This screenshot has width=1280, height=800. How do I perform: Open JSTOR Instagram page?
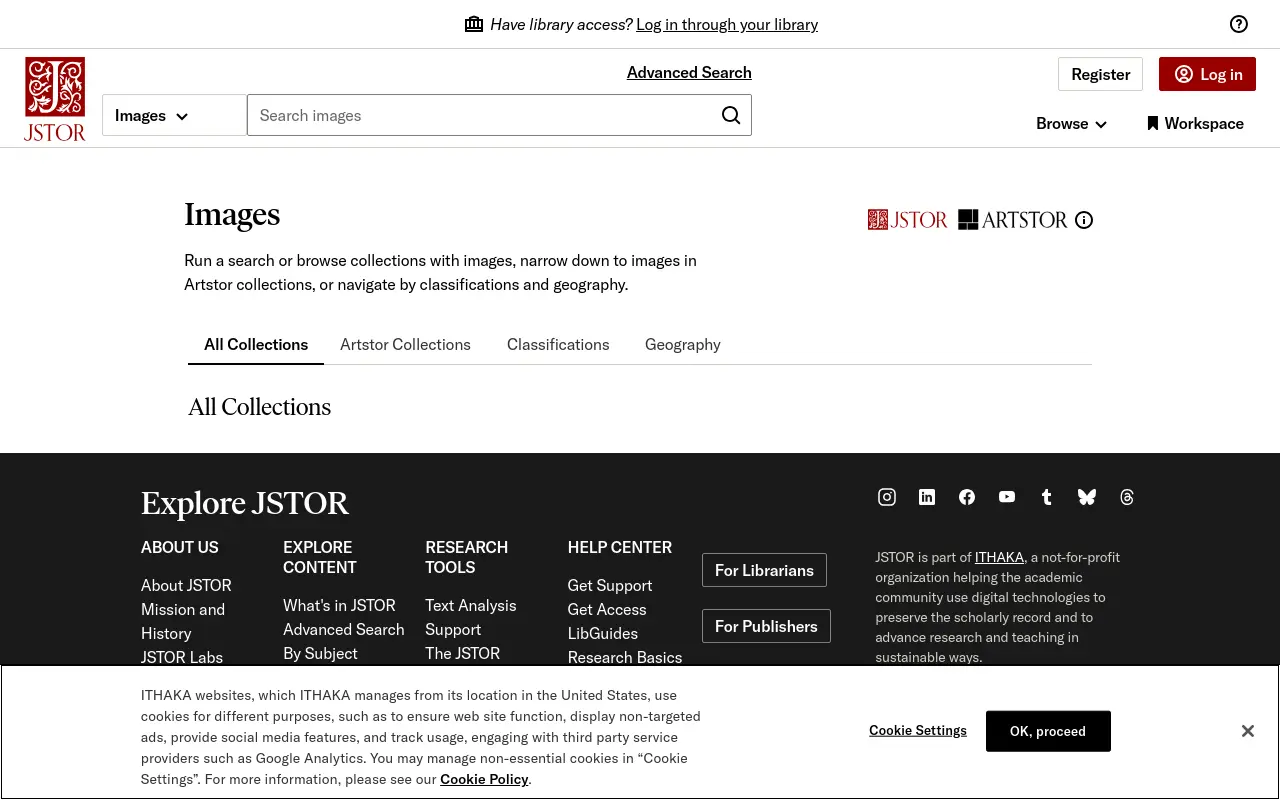tap(887, 497)
